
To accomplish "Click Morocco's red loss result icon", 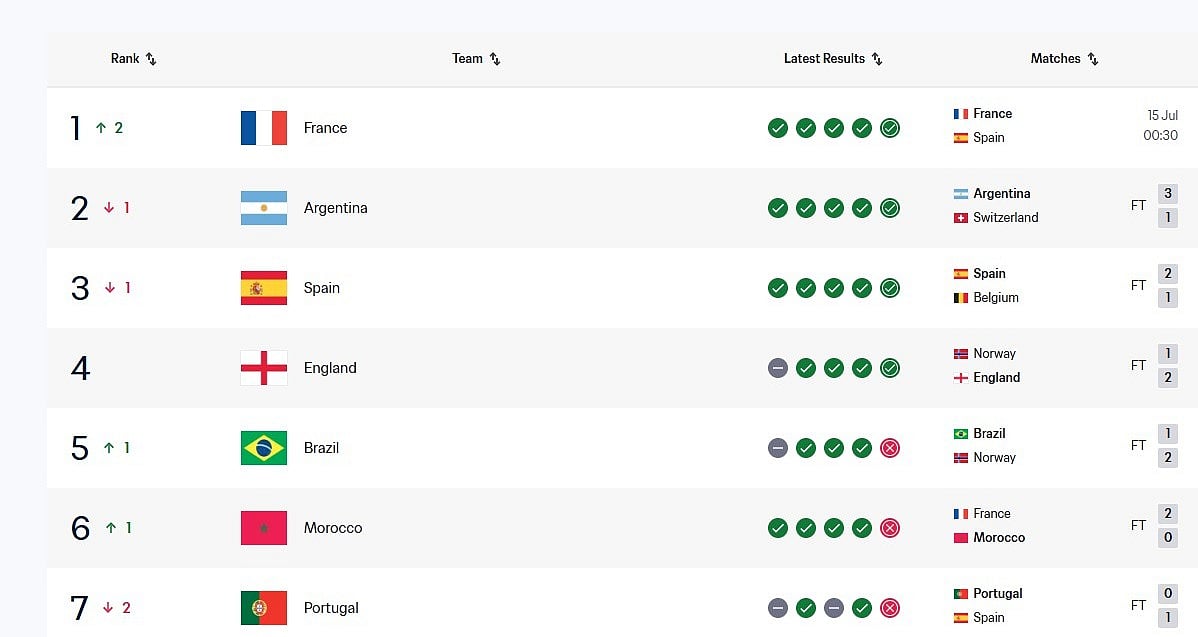I will pyautogui.click(x=890, y=528).
